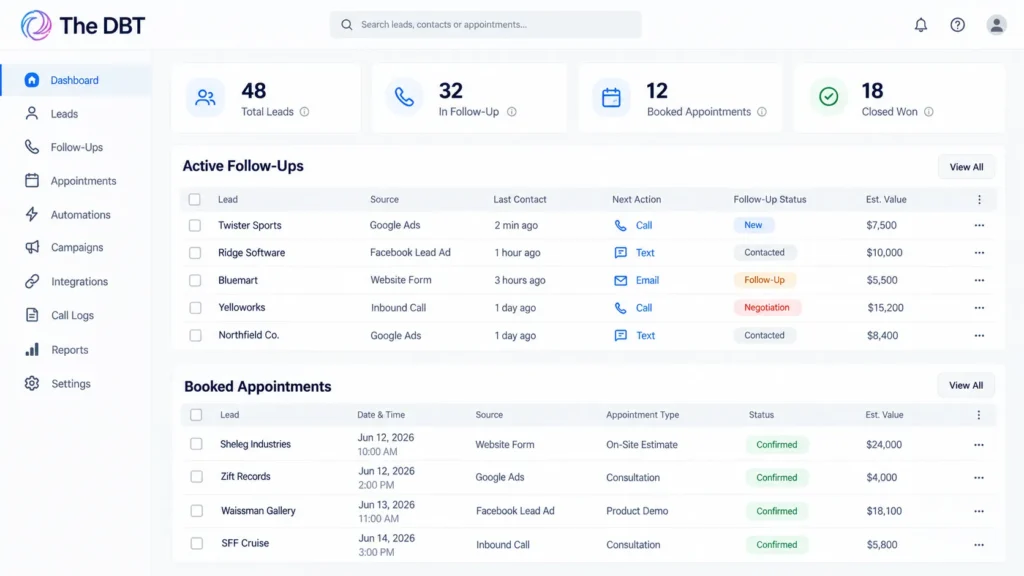Open row options for Ridge Software
Screen dimensions: 1024x576
(x=979, y=253)
